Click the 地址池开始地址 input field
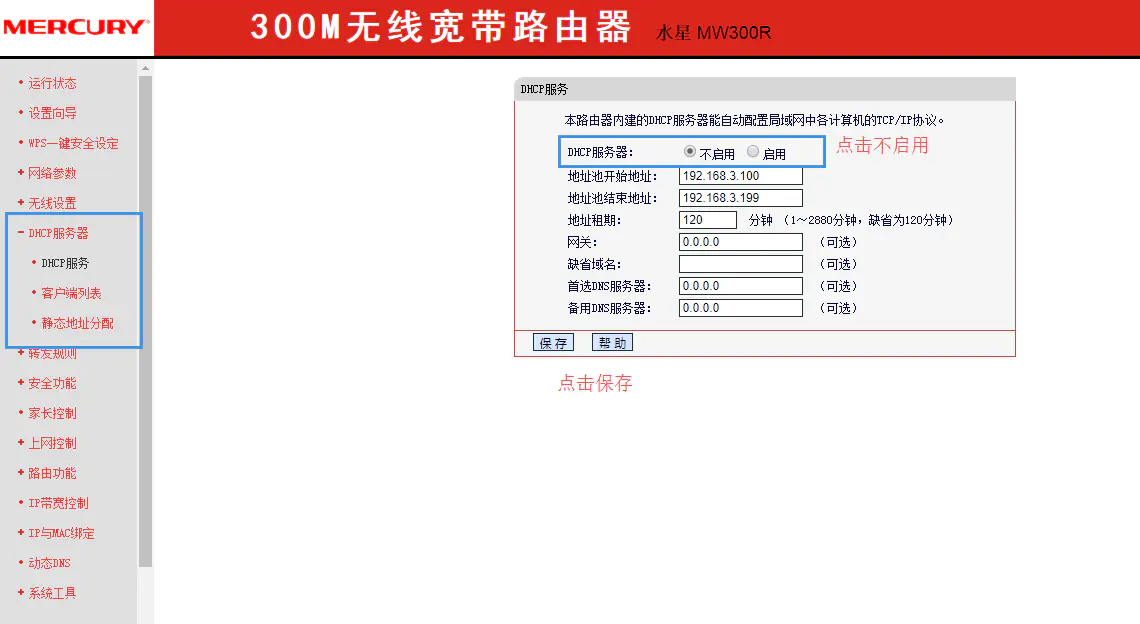1140x624 pixels. point(740,175)
